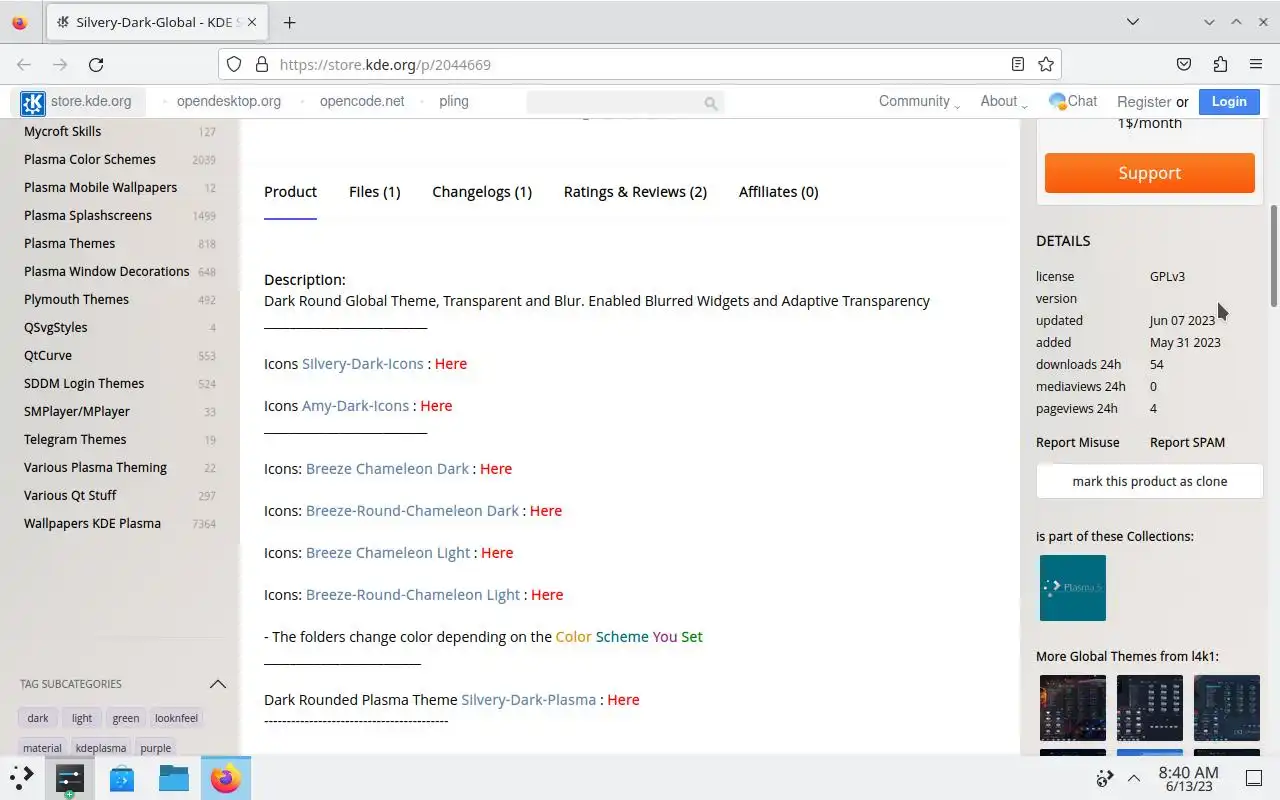The height and width of the screenshot is (800, 1280).
Task: Select the dark tag
Action: click(38, 718)
